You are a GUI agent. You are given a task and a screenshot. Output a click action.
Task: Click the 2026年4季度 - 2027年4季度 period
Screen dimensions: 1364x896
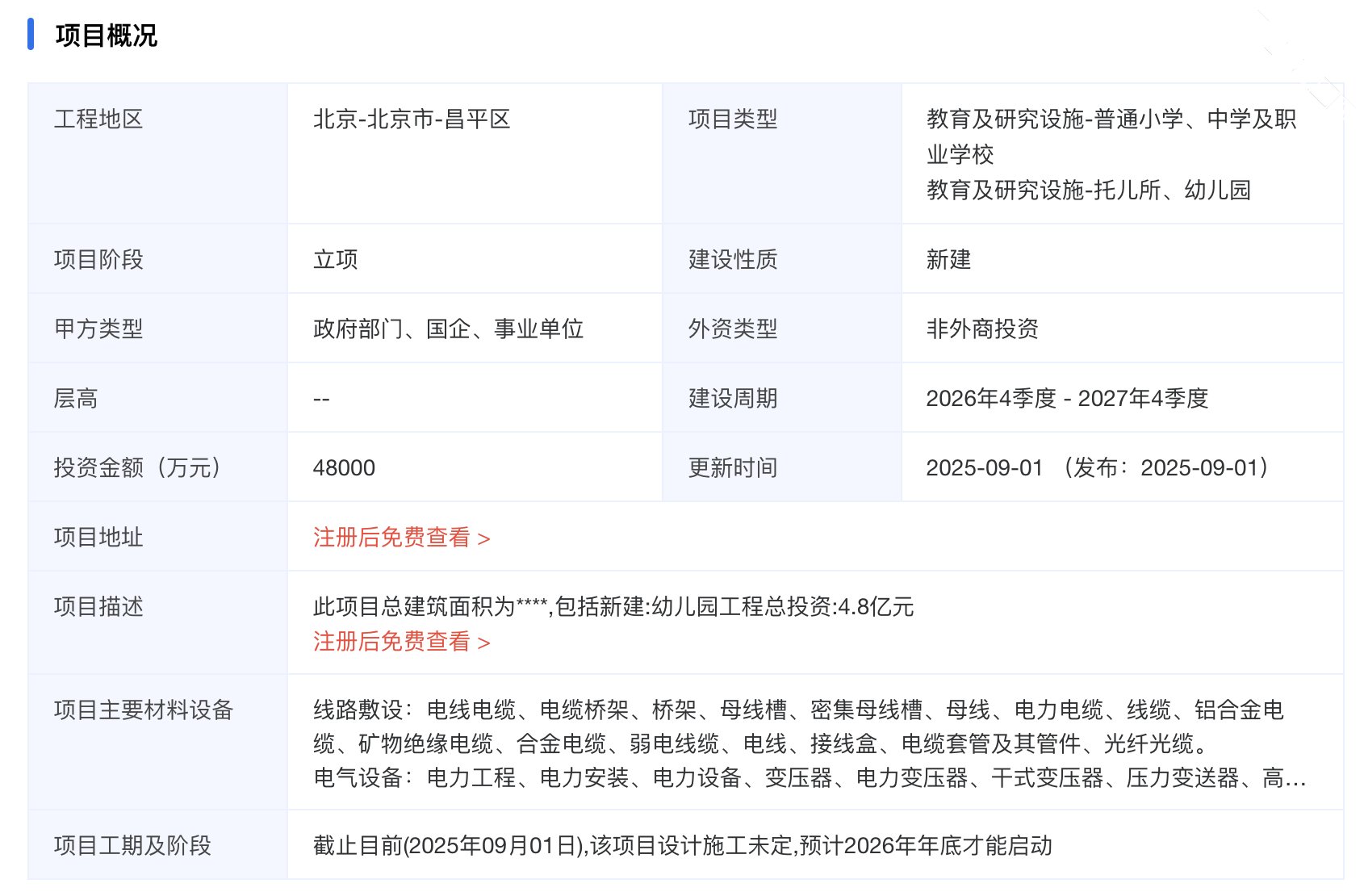[1066, 399]
